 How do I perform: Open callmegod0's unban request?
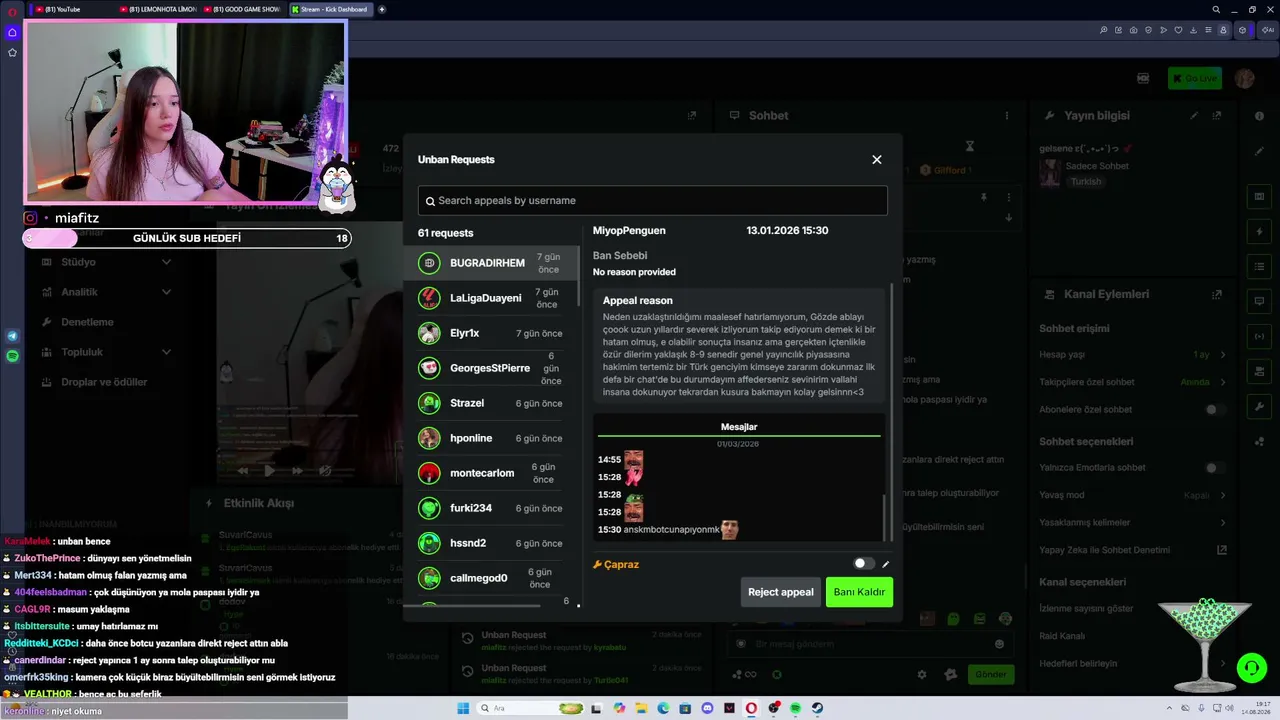point(491,578)
